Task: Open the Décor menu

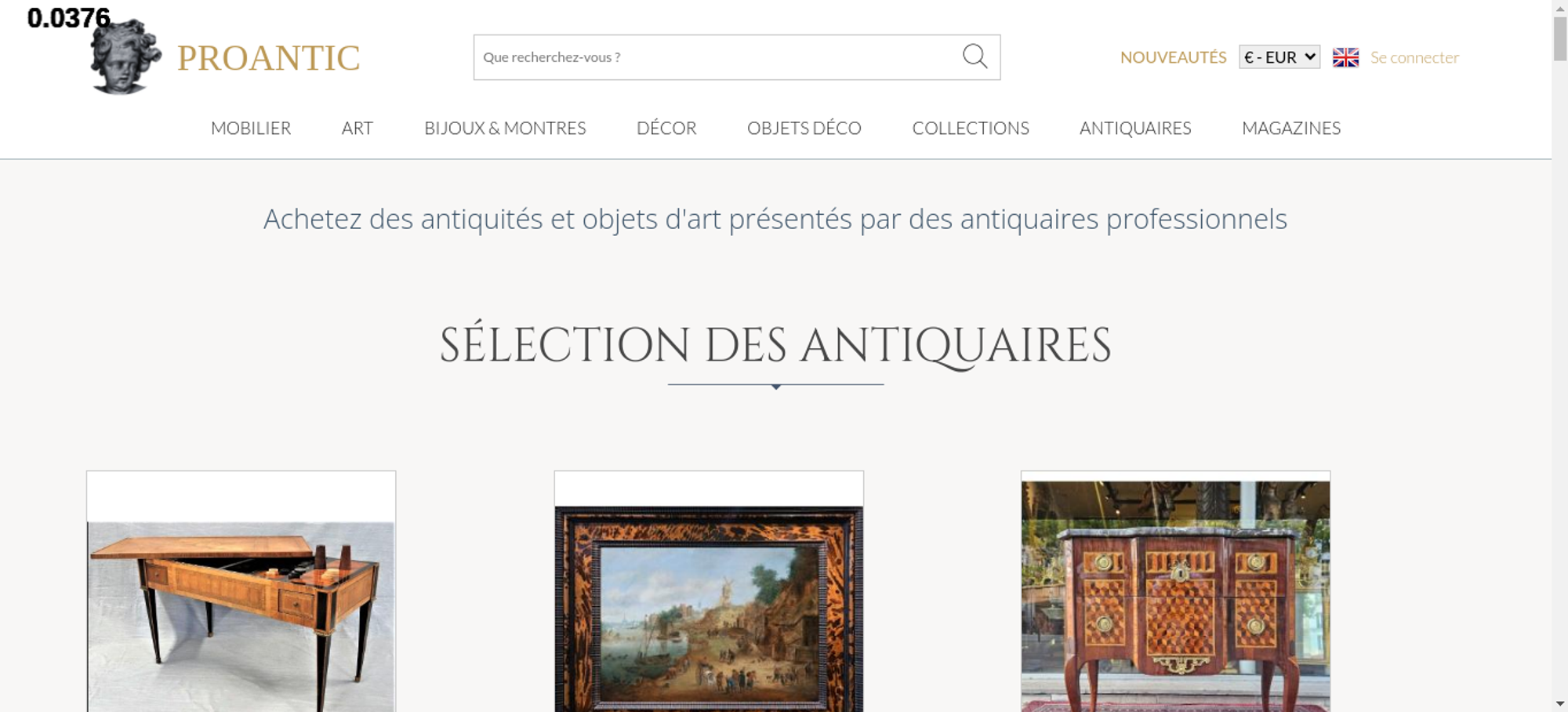Action: pyautogui.click(x=666, y=128)
